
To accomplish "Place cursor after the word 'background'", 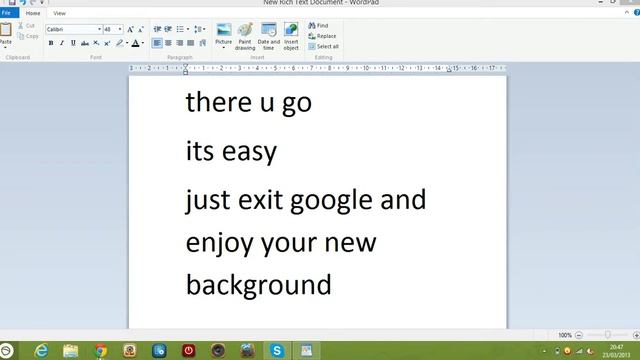I will (x=332, y=284).
